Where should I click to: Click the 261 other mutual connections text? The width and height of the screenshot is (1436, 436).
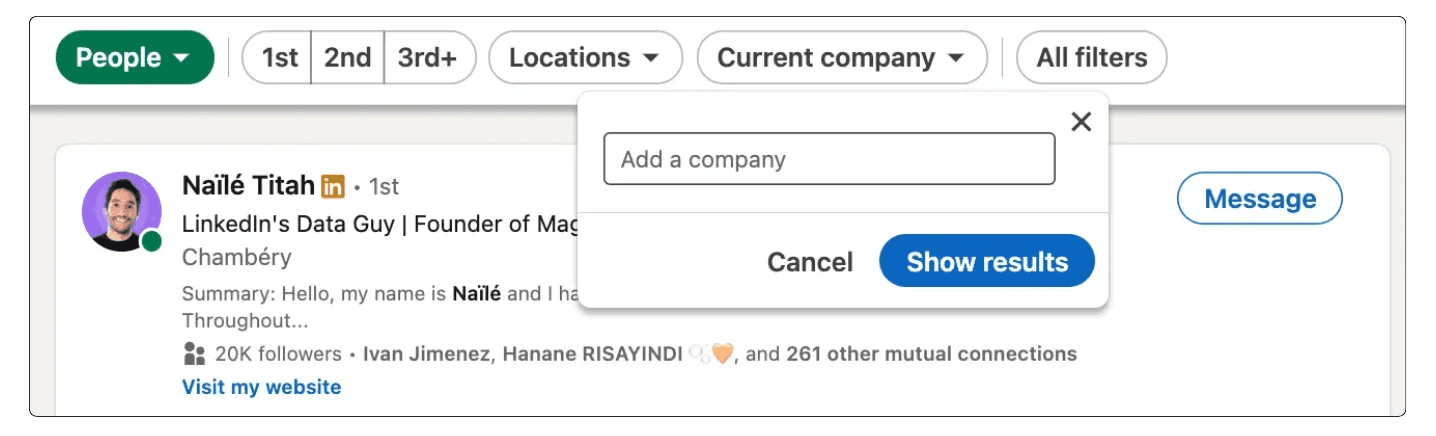[x=931, y=354]
